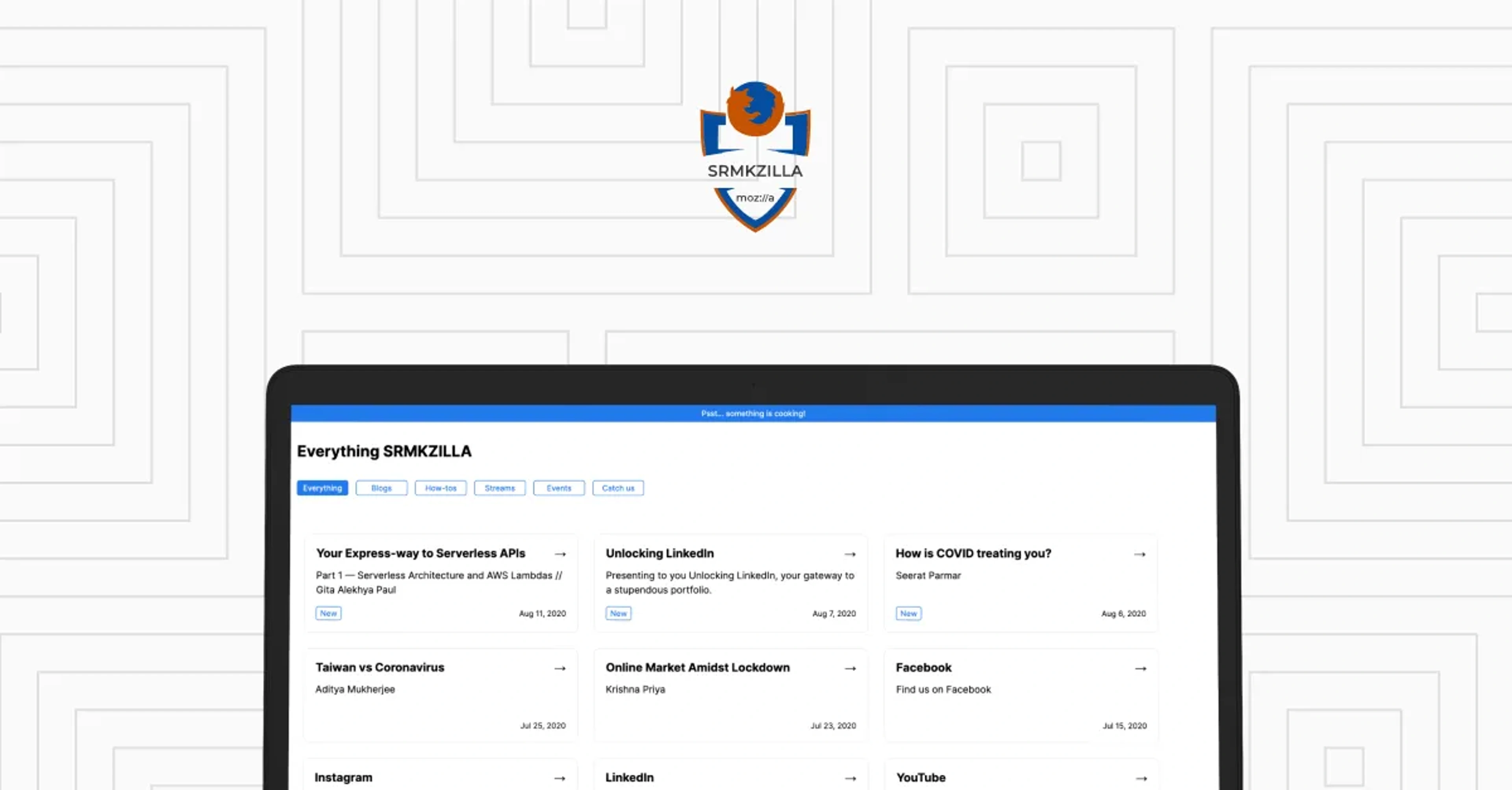Image resolution: width=1512 pixels, height=790 pixels.
Task: Open arrow on Taiwan vs Coronavirus card
Action: [560, 668]
